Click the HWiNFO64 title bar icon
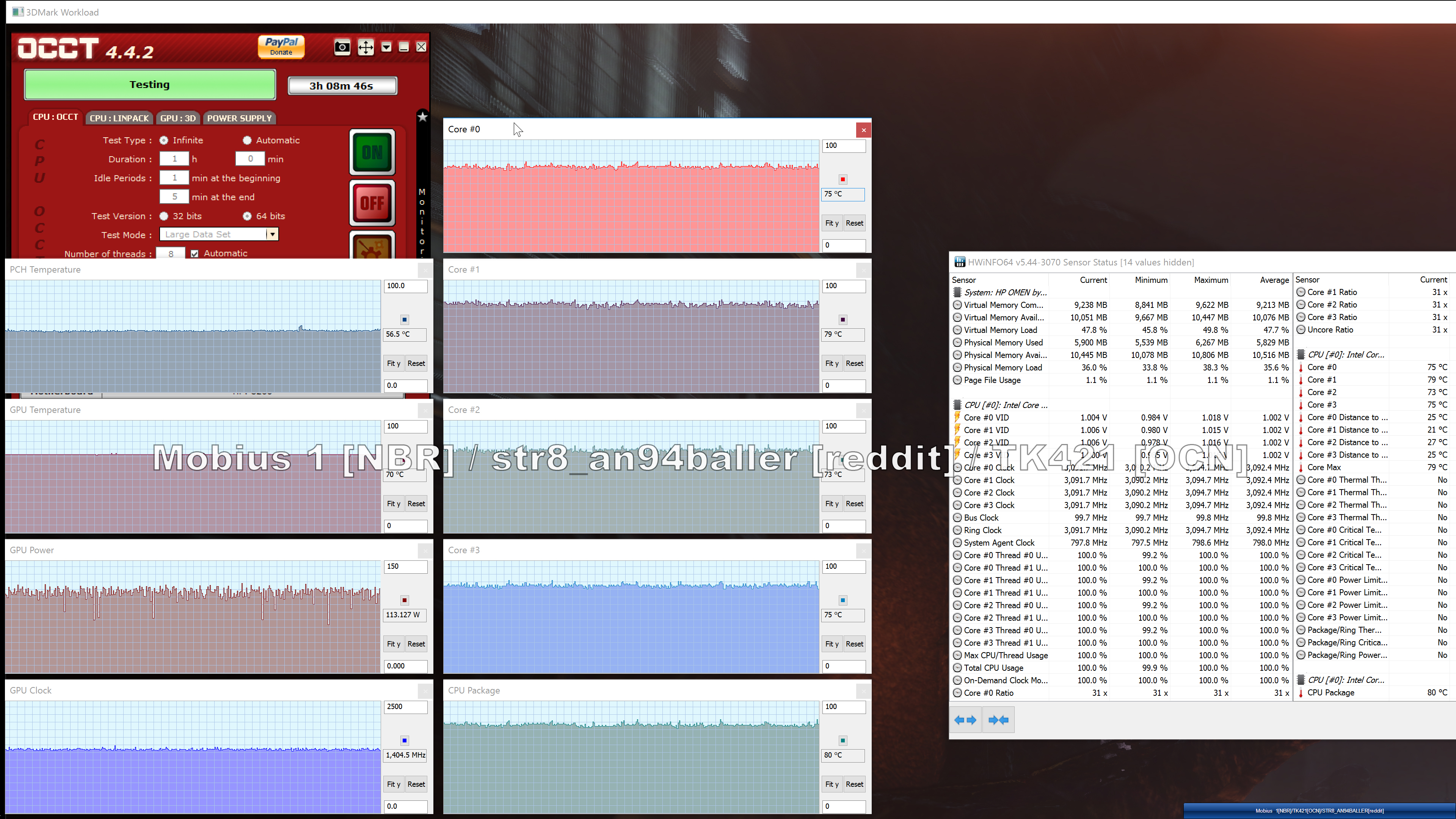The image size is (1456, 819). [x=960, y=262]
